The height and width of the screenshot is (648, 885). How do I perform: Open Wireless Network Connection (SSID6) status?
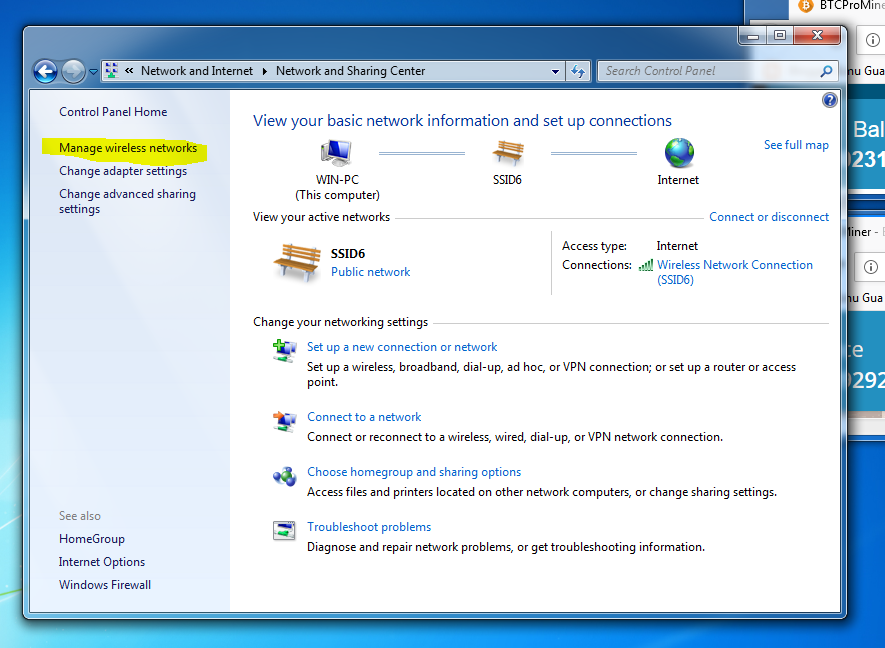click(735, 273)
